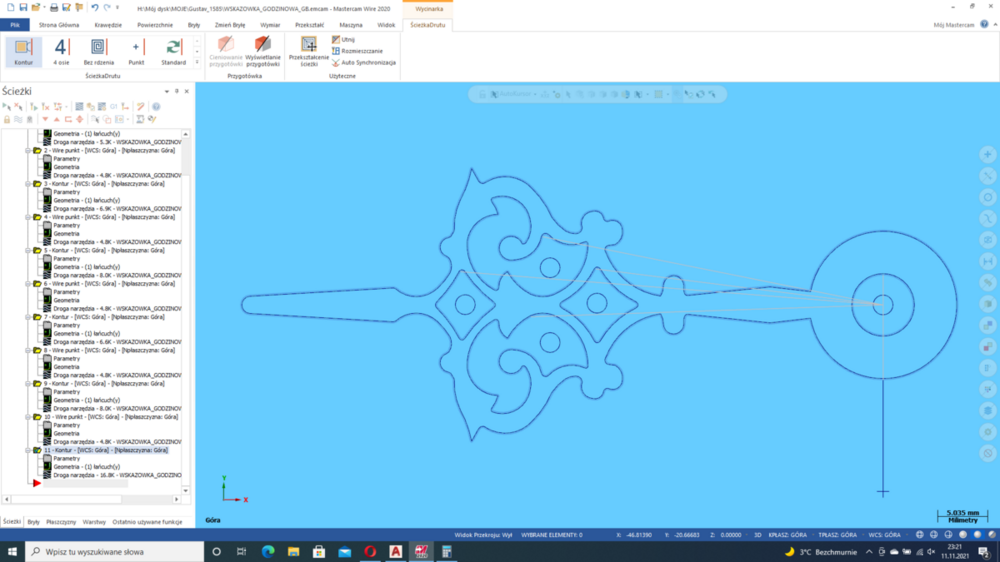Click zoom plus icon on right viewport bar
Viewport: 1000px width, 562px height.
(988, 154)
